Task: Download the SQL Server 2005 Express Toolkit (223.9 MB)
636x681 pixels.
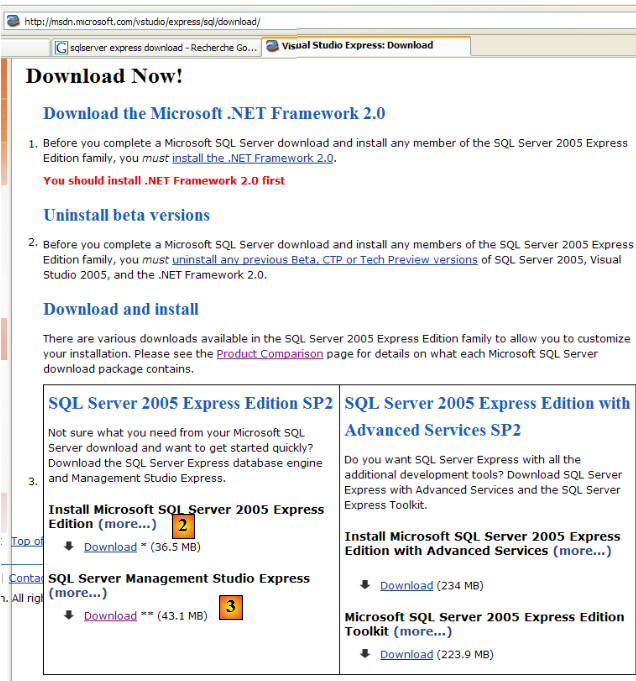Action: coord(406,654)
